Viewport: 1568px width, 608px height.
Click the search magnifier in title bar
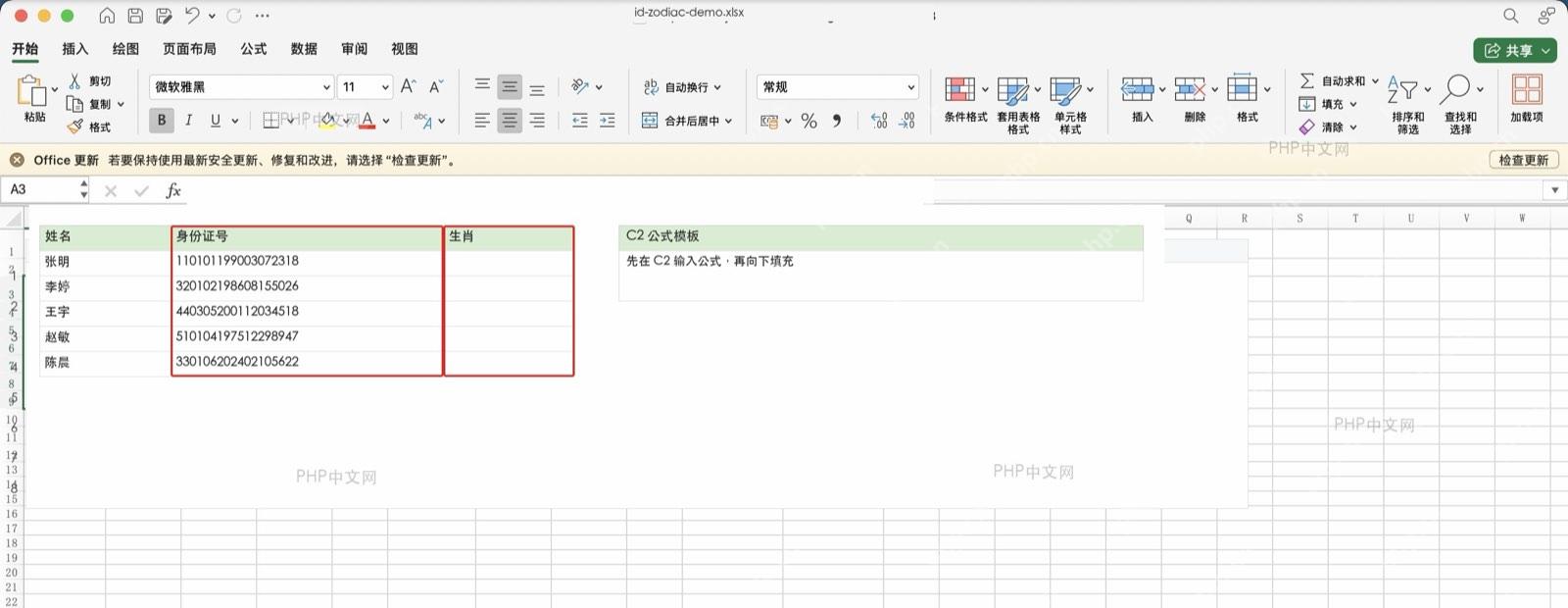(1510, 16)
